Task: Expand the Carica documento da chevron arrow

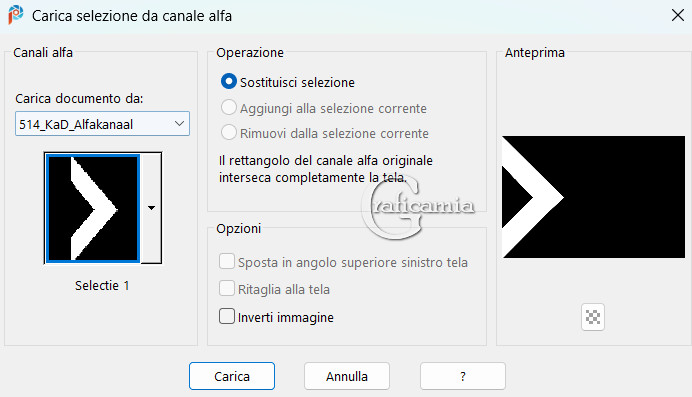Action: 179,124
